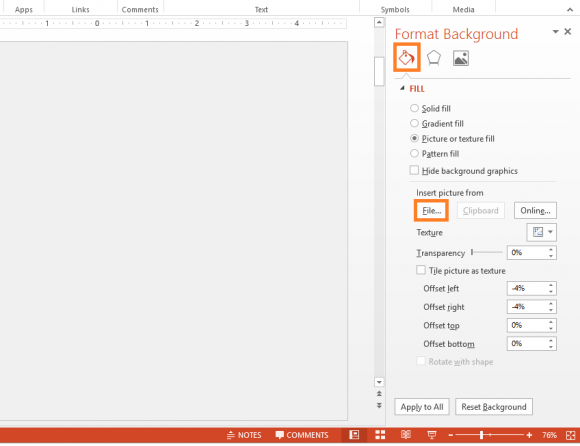Enable Hide background graphics checkbox
Screen dimensions: 580x446
(x=414, y=170)
